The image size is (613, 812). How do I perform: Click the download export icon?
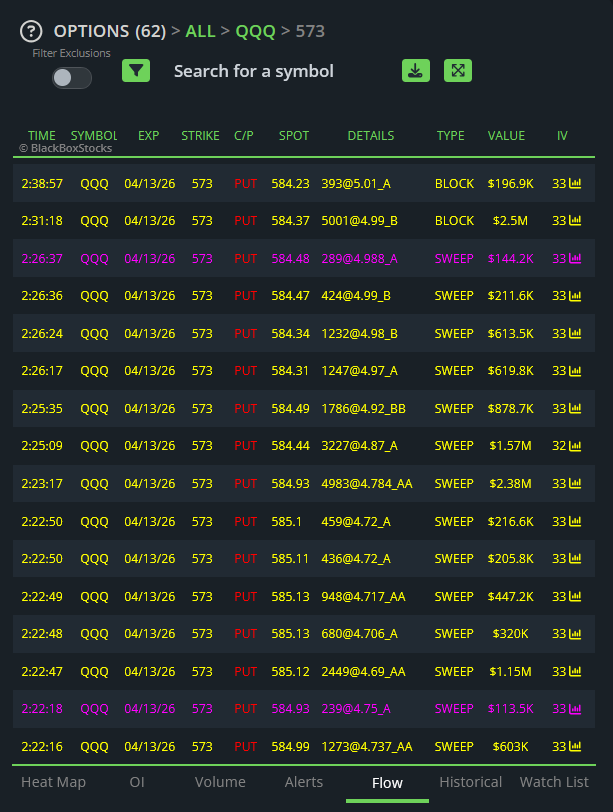click(416, 70)
